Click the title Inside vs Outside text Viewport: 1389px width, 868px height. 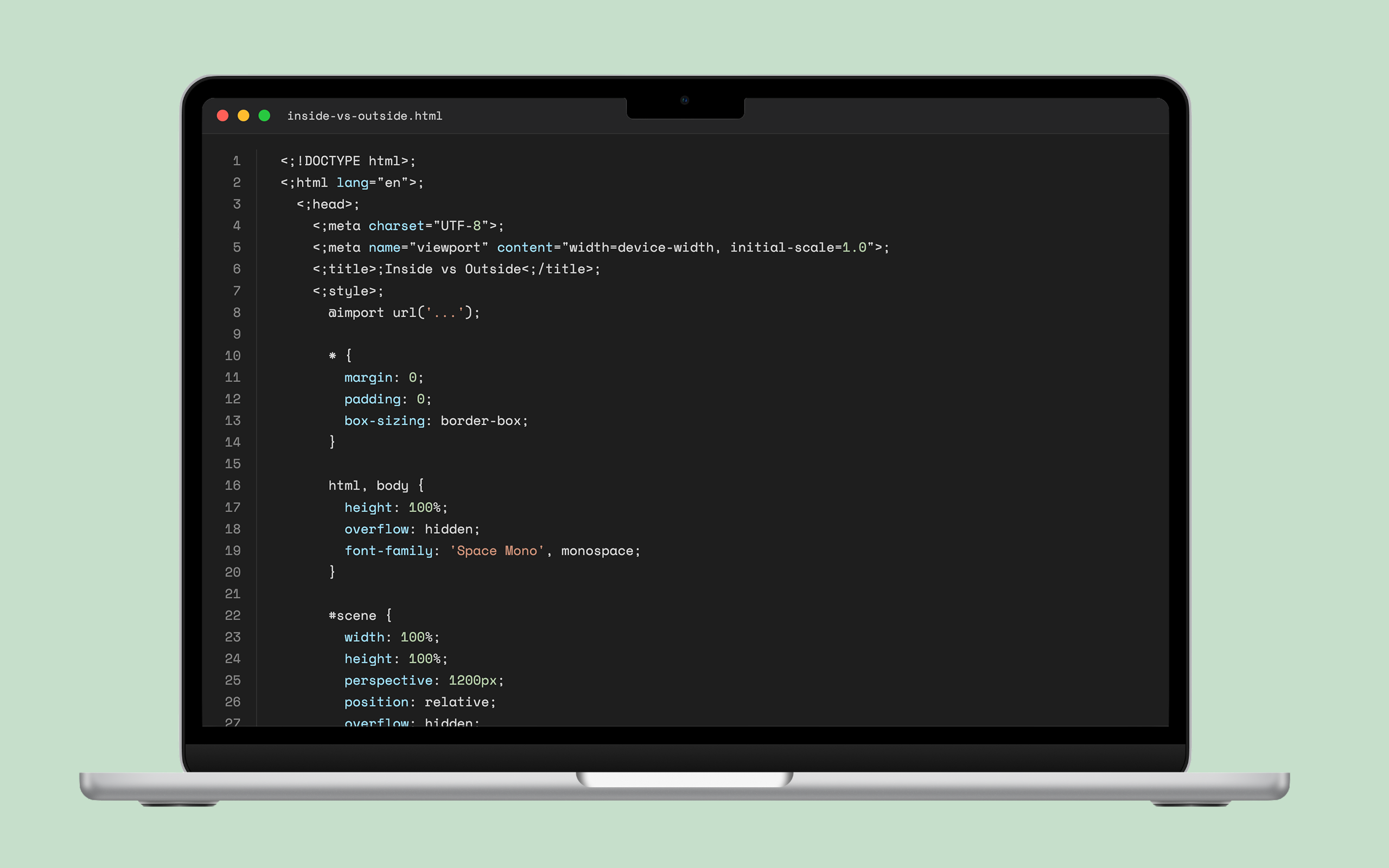click(456, 269)
